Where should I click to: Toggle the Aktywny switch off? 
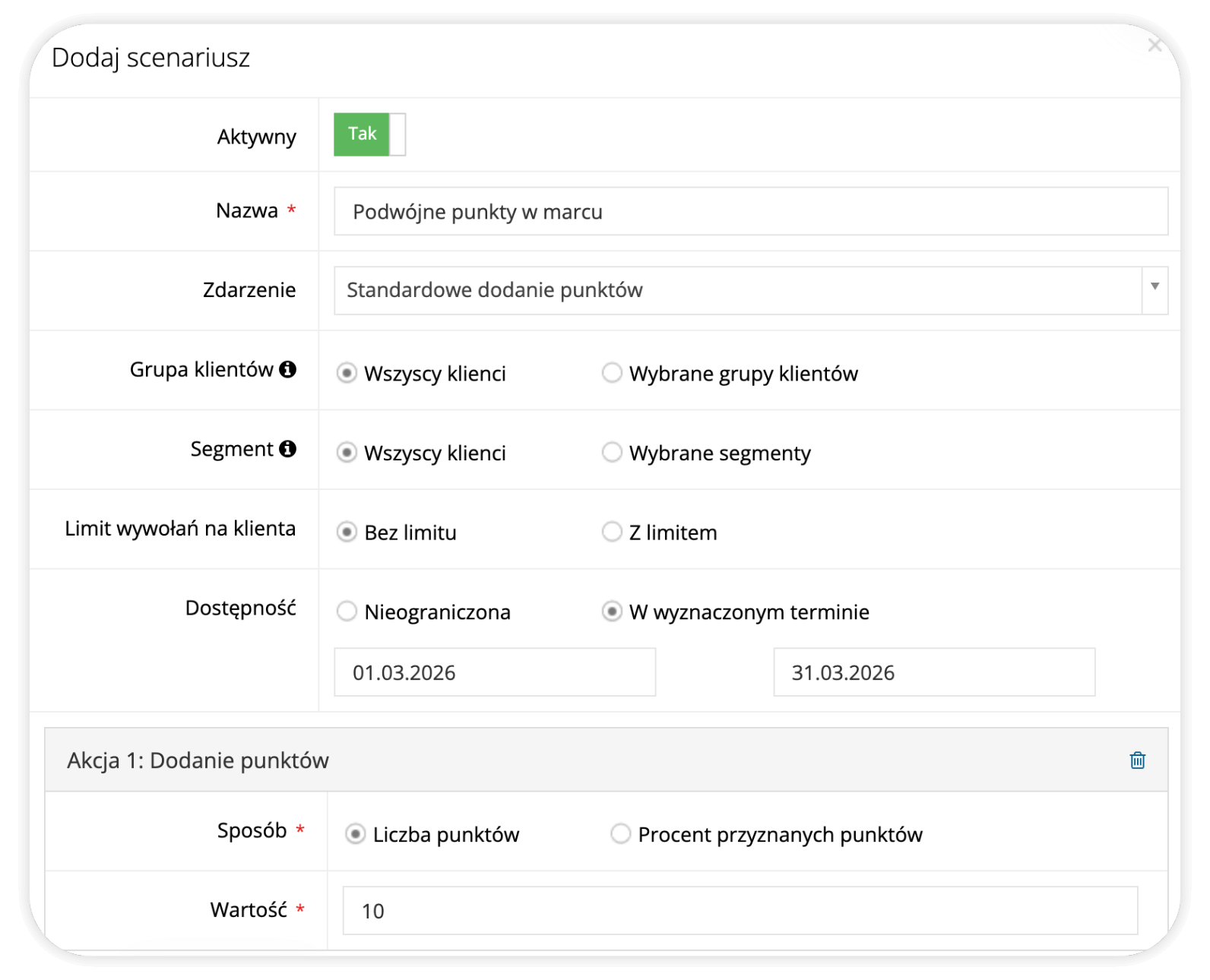369,134
